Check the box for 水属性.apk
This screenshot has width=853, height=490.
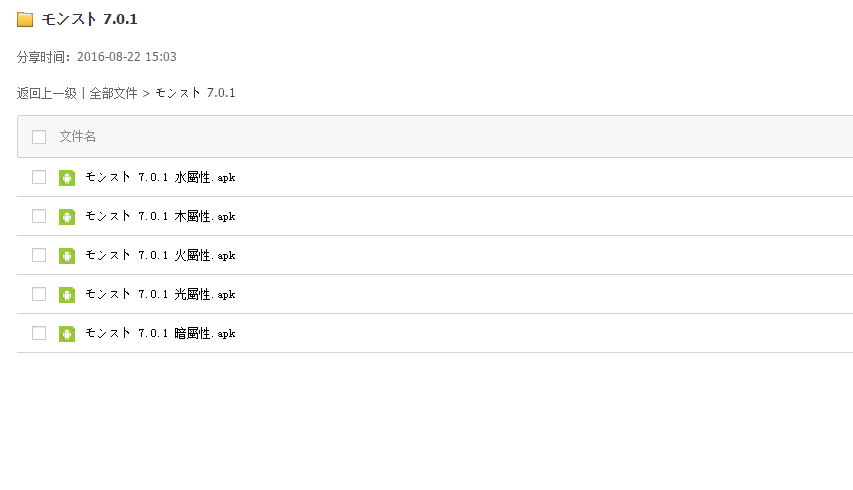[x=39, y=178]
